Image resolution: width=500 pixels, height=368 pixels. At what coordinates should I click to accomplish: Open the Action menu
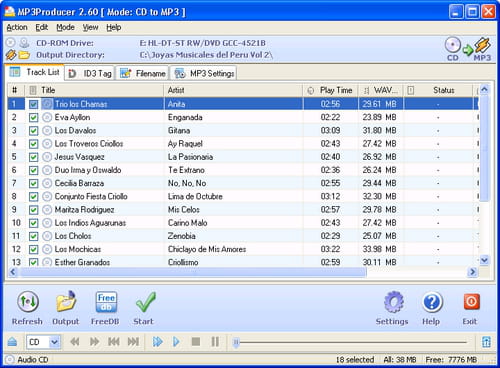coord(17,27)
